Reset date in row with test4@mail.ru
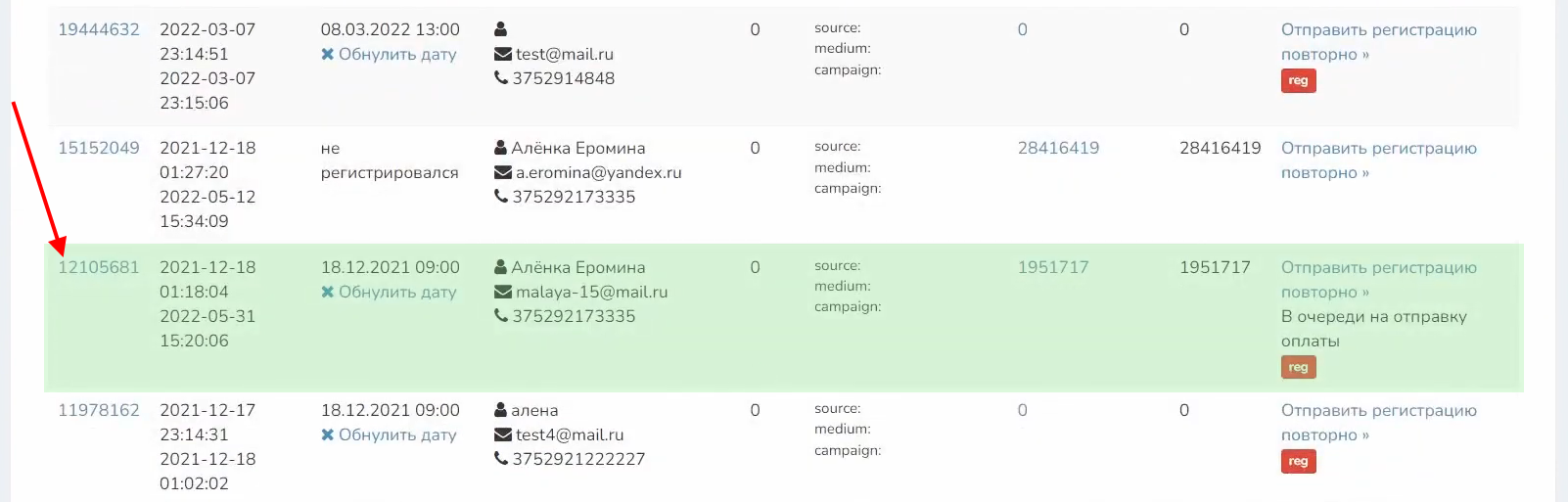Image resolution: width=1568 pixels, height=502 pixels. [x=389, y=435]
